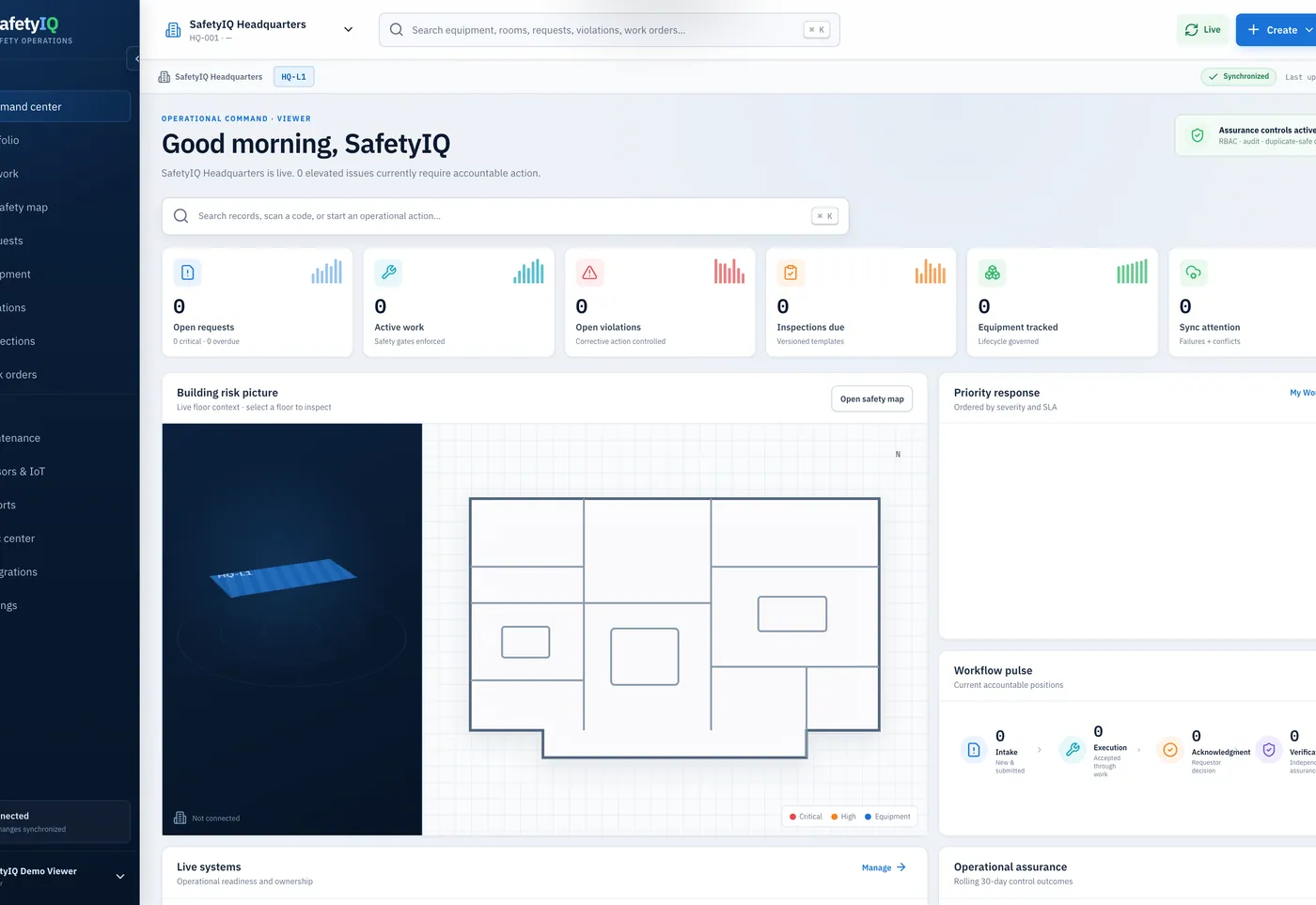Toggle the Live sync button
This screenshot has width=1316, height=905.
[1202, 30]
